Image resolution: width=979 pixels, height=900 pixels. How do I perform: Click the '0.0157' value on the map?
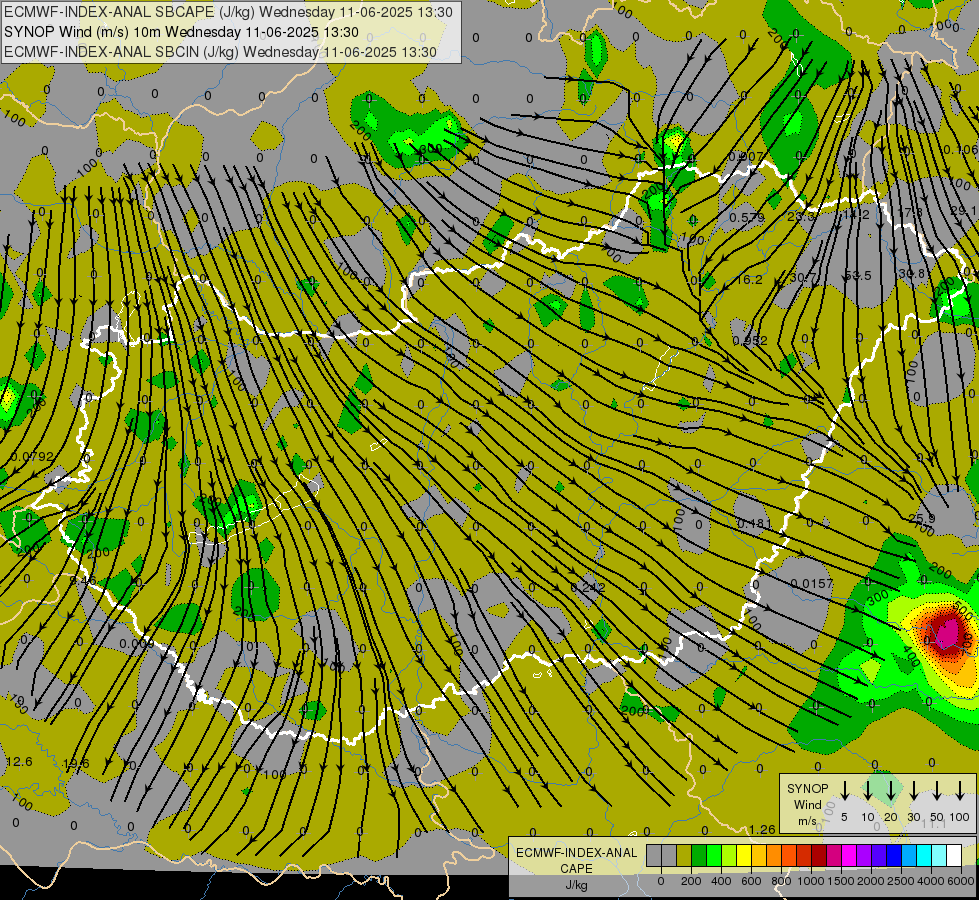[x=812, y=583]
